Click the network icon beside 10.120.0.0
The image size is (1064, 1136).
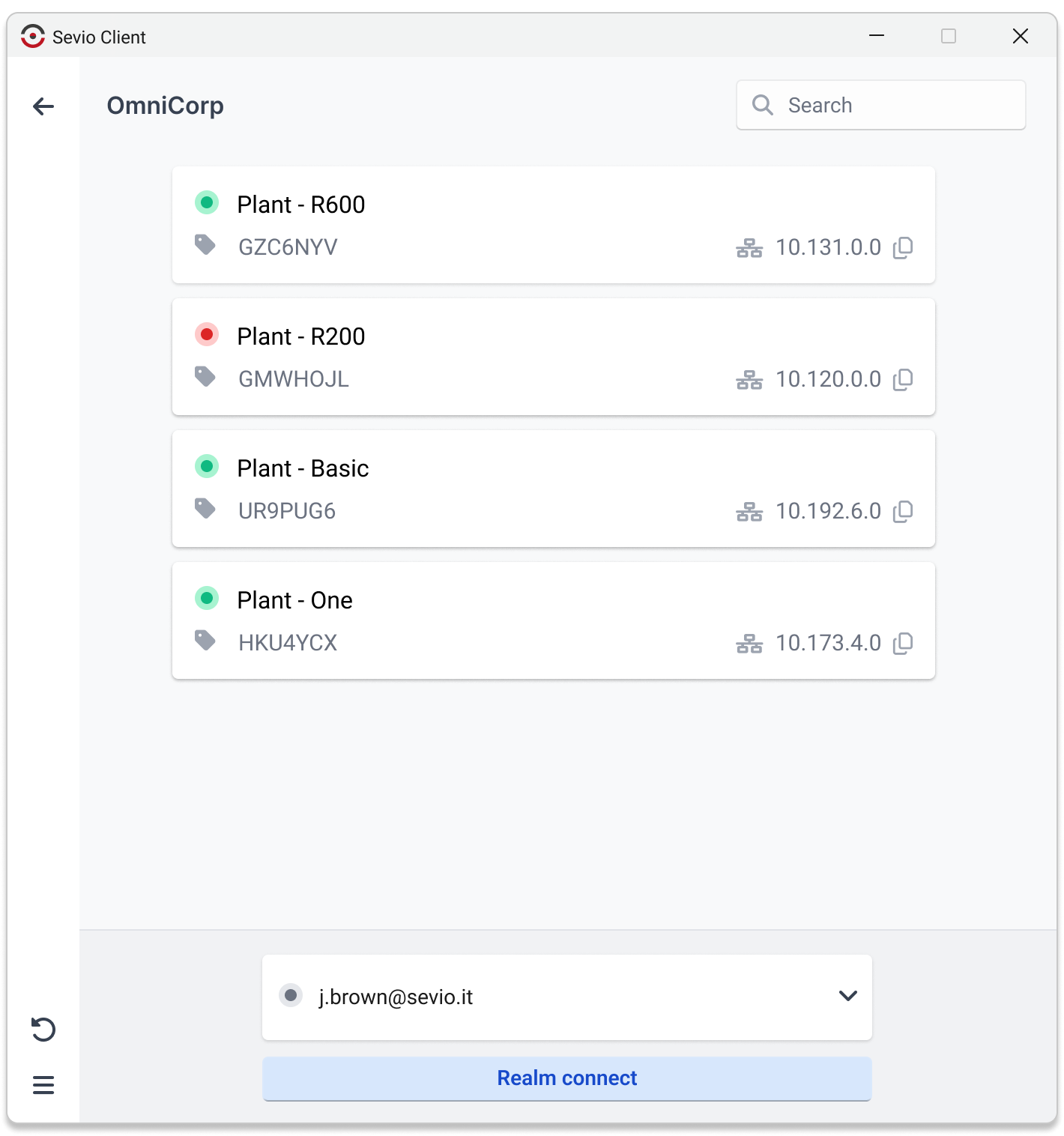pos(749,380)
